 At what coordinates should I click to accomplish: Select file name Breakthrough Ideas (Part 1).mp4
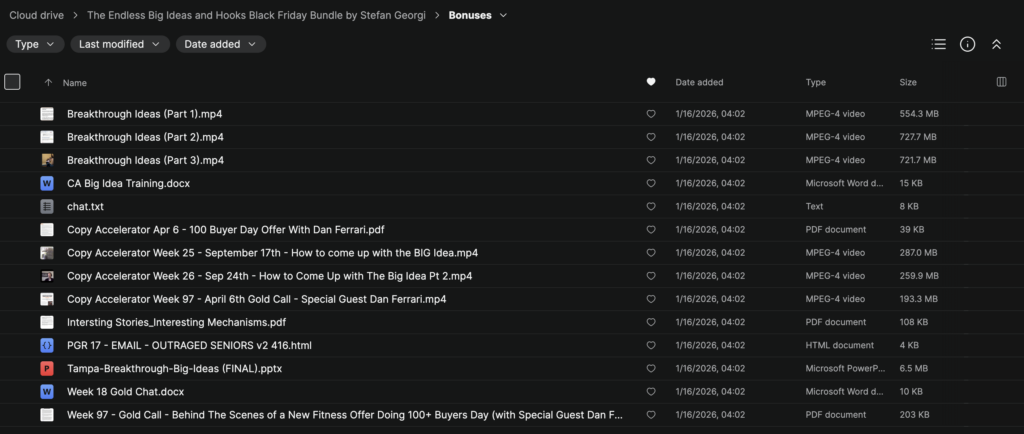(x=145, y=114)
